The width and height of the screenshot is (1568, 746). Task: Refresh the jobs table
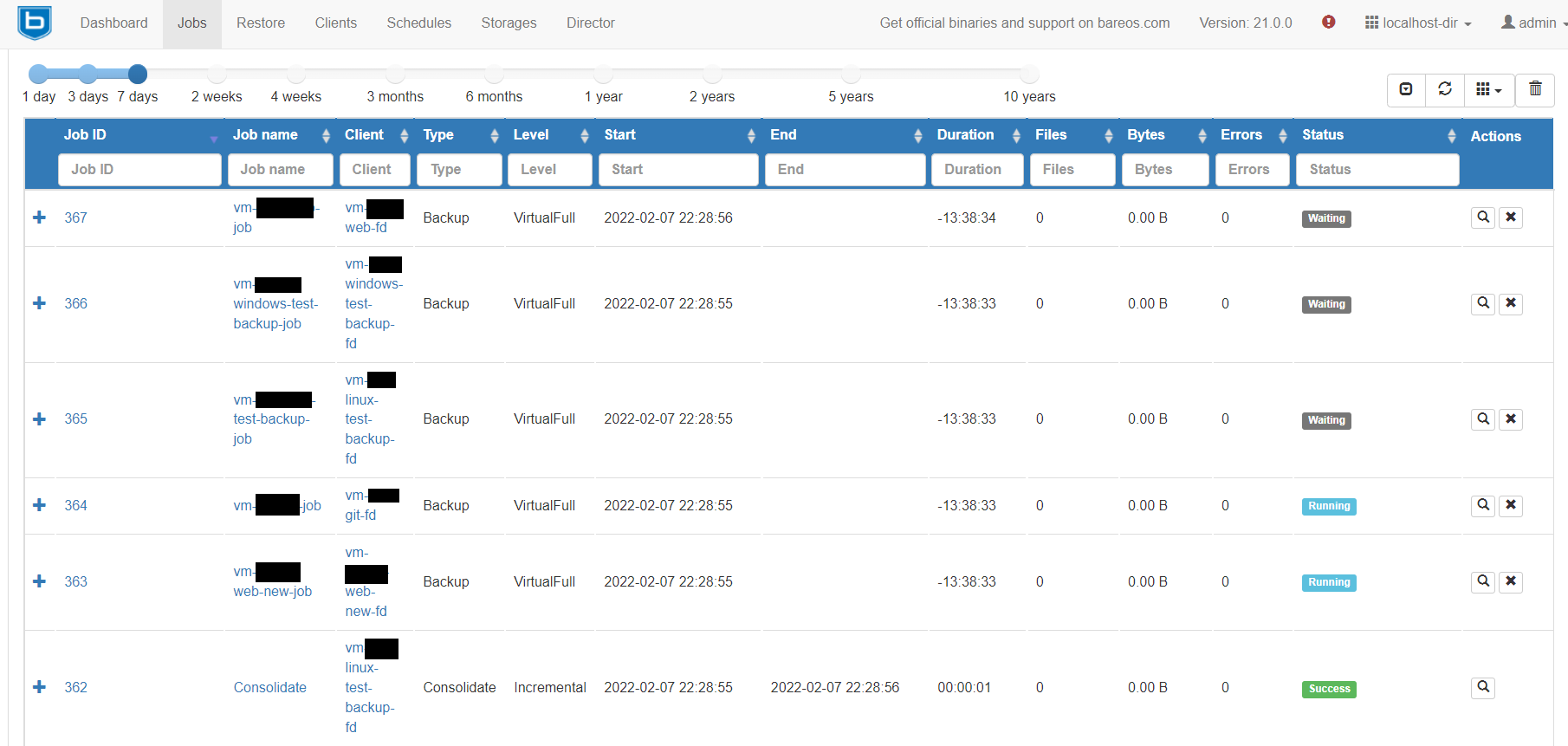coord(1445,89)
